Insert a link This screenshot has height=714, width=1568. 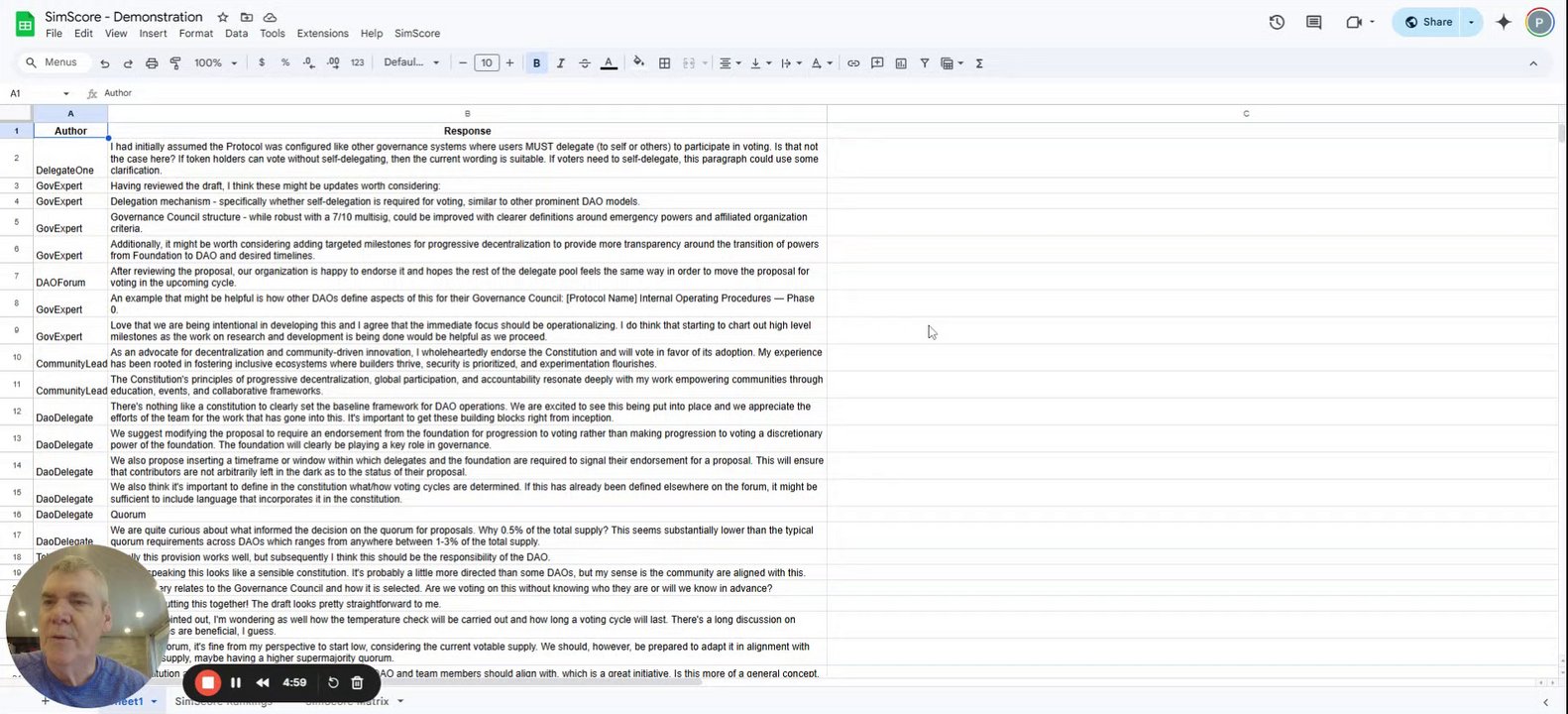pyautogui.click(x=853, y=62)
